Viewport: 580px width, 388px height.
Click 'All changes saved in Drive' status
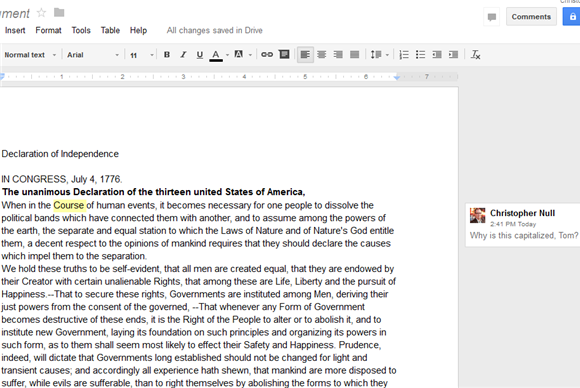(215, 30)
